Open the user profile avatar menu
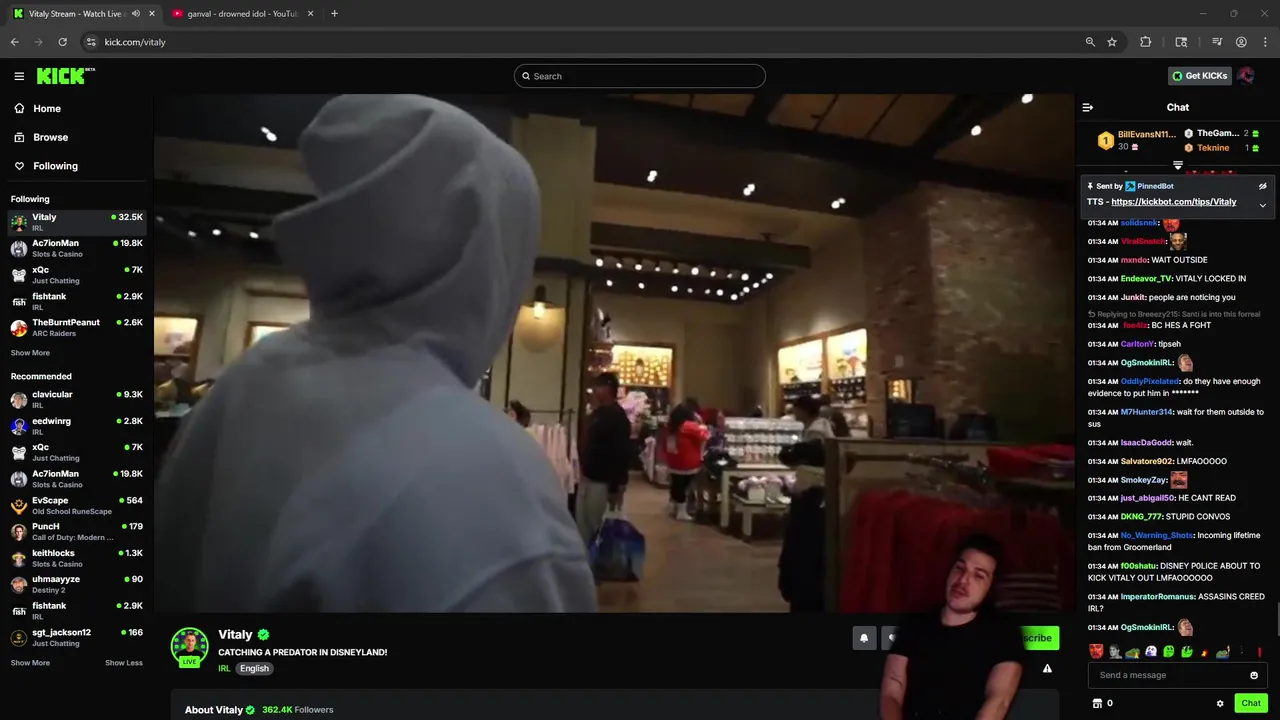Screen dimensions: 1280x720 pos(1246,76)
